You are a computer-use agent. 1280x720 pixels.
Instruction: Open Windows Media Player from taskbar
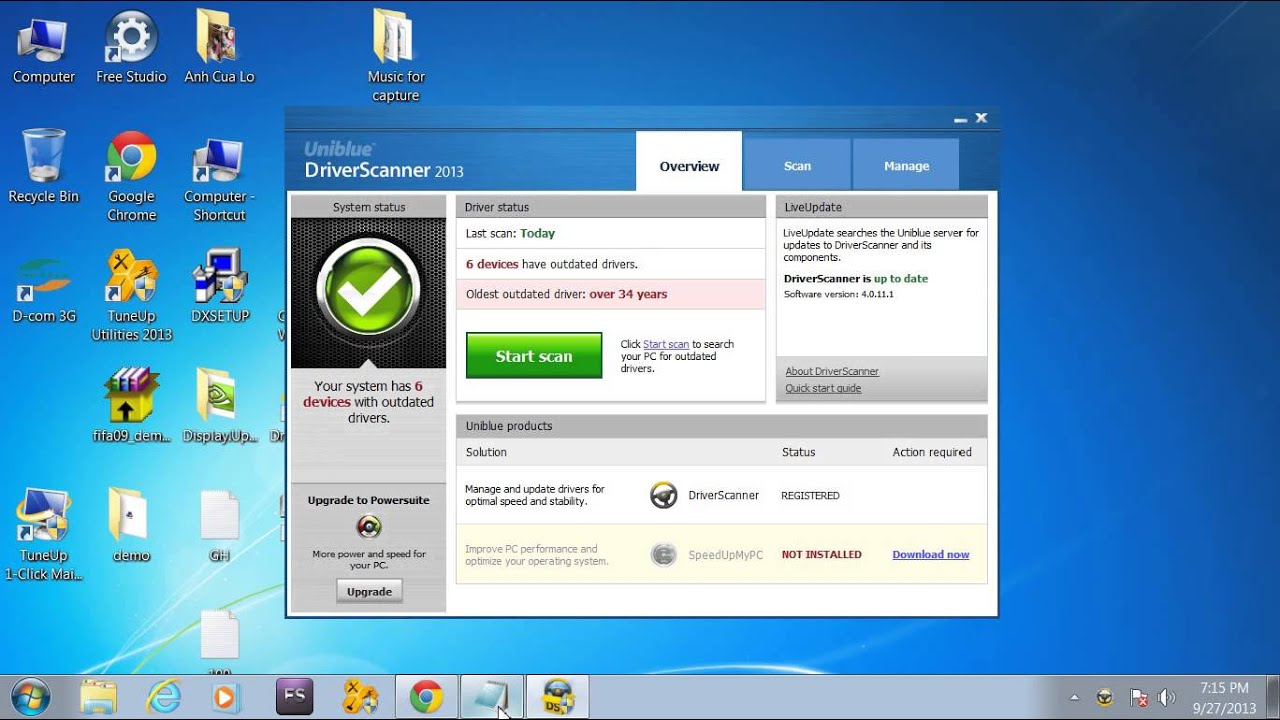226,696
